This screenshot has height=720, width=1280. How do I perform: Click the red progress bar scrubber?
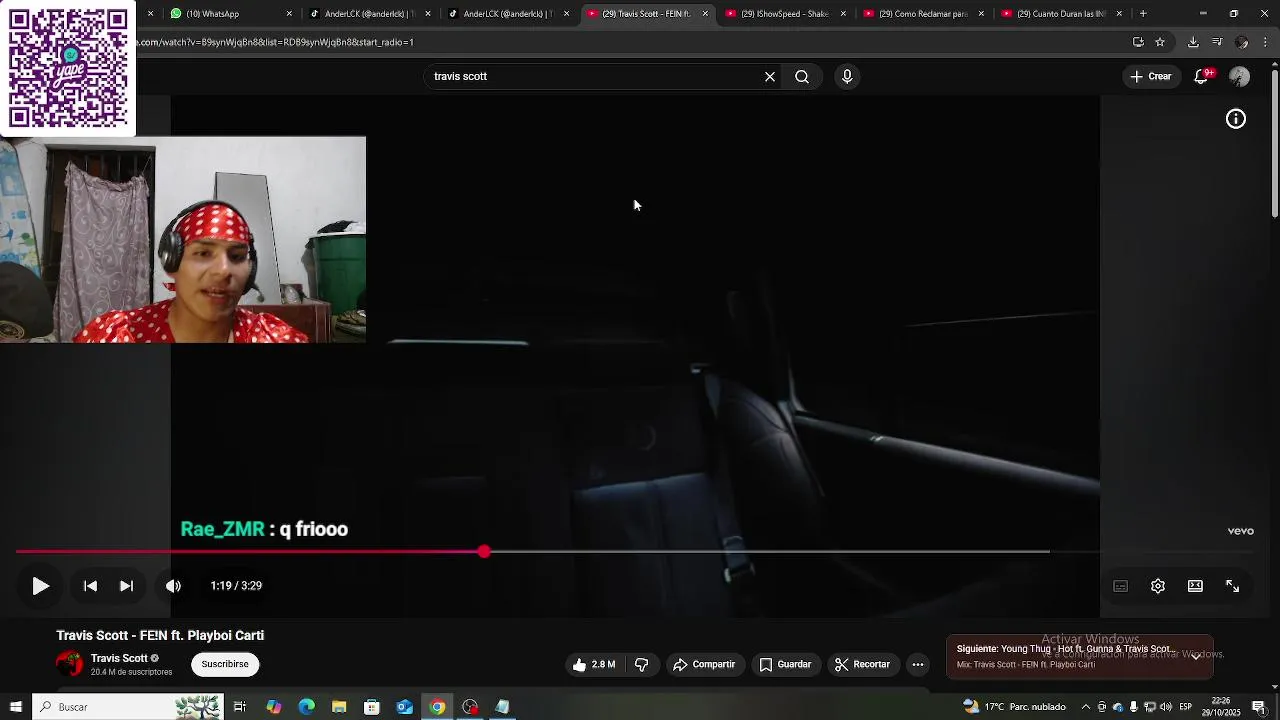pos(484,551)
